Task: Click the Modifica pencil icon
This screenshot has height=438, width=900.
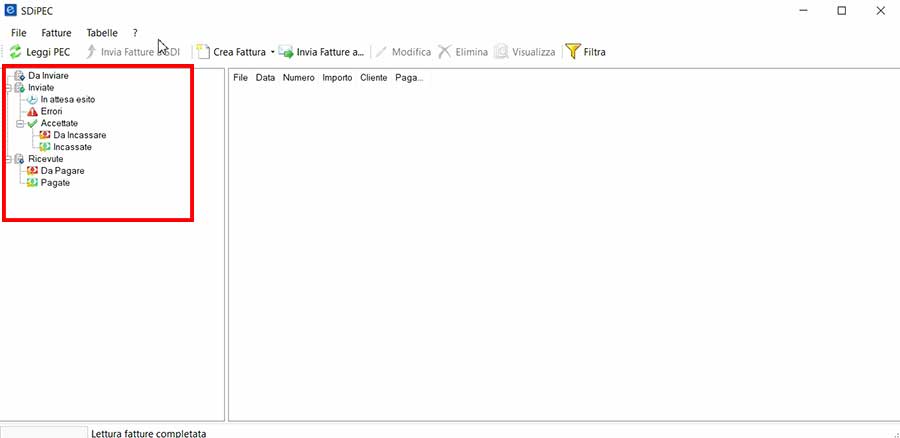Action: click(381, 52)
